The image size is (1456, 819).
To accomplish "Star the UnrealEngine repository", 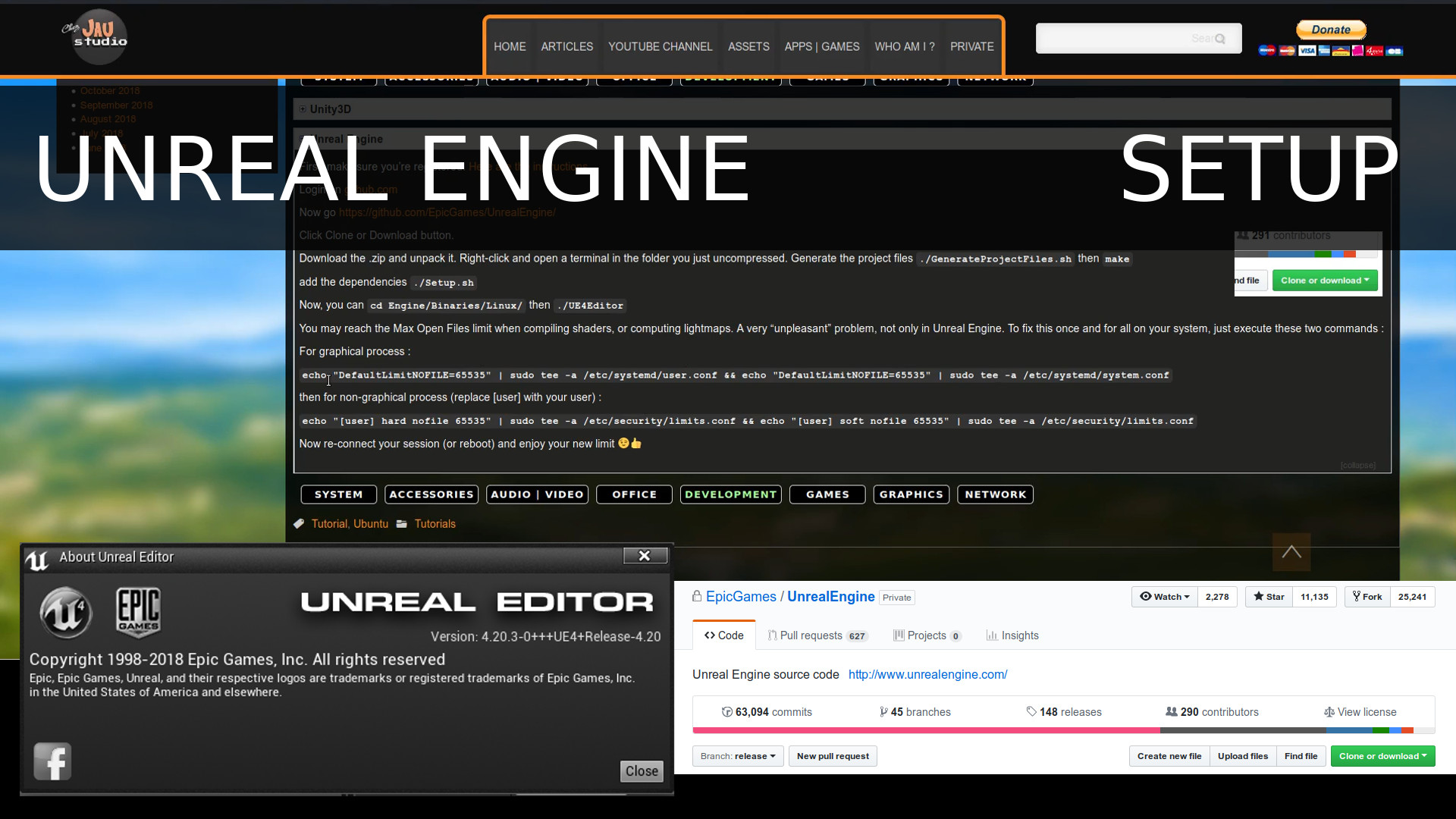I will pos(1269,597).
